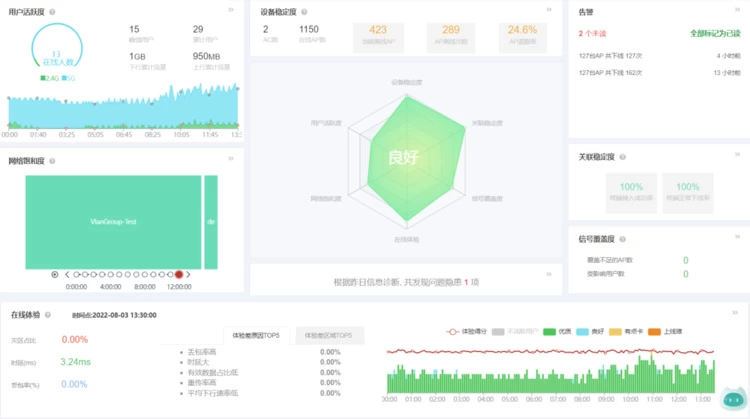Toggle the 2.4G legend in user activity chart

click(48, 77)
